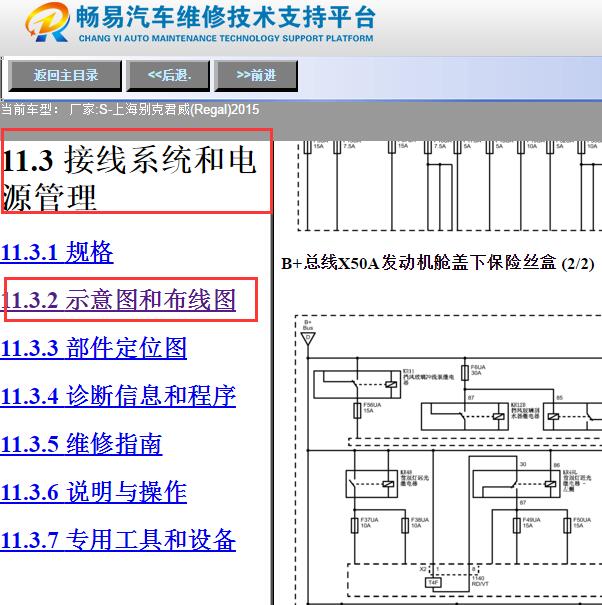This screenshot has width=602, height=605.
Task: Click the 11.3 接线系统和电源管理 heading
Action: [129, 179]
